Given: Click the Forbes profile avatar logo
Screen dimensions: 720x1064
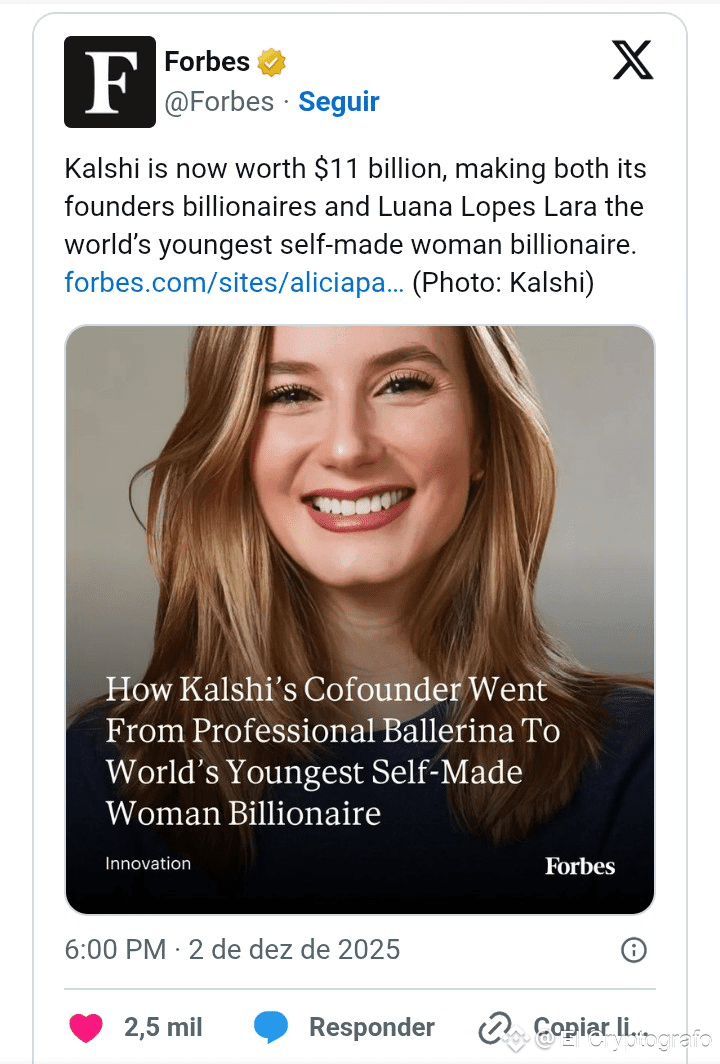Looking at the screenshot, I should coord(110,82).
